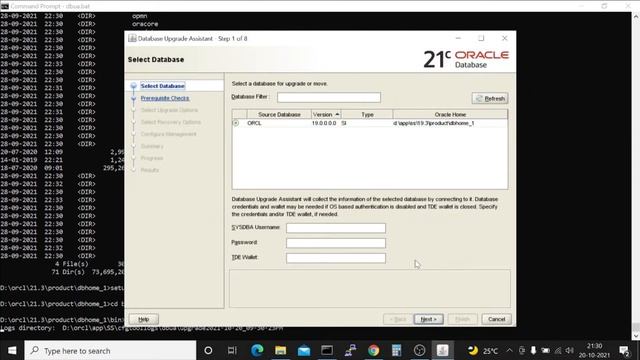Open the notification action center
The height and width of the screenshot is (360, 640).
pos(624,351)
